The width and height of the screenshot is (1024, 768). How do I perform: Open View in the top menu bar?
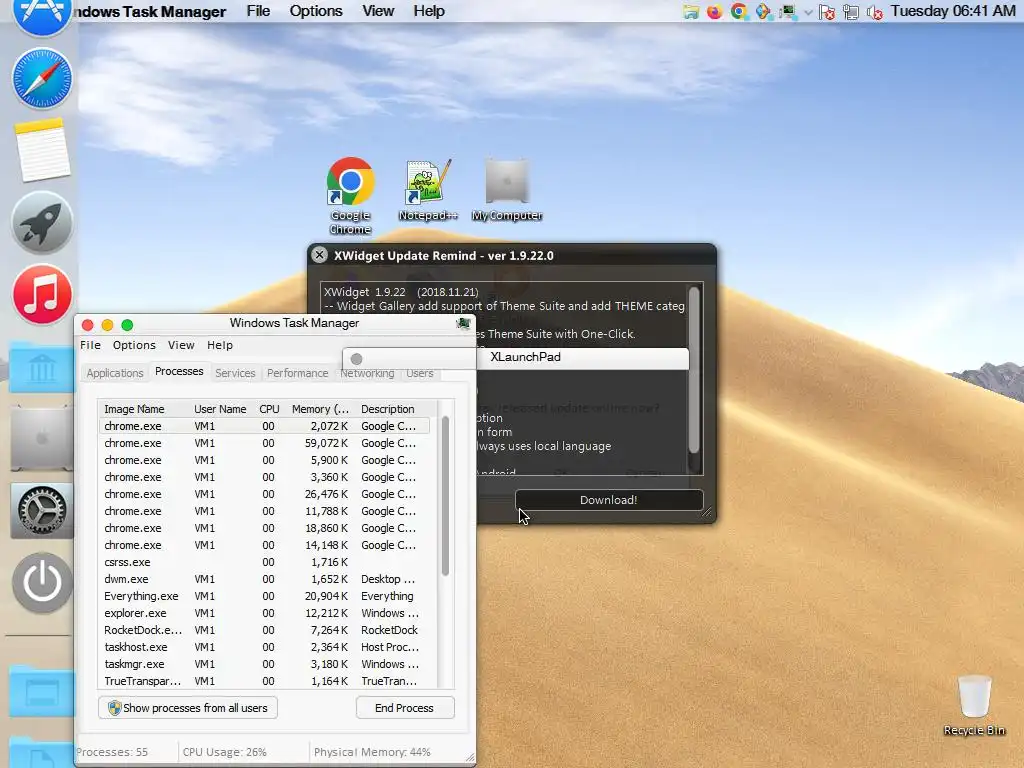click(378, 11)
